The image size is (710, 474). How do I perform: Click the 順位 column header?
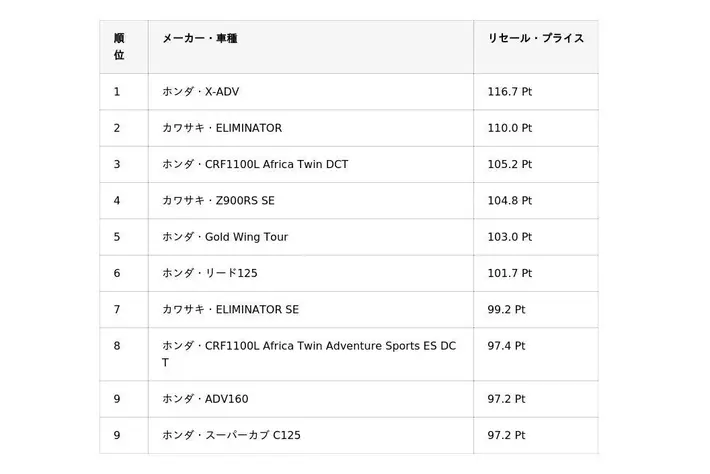point(119,47)
